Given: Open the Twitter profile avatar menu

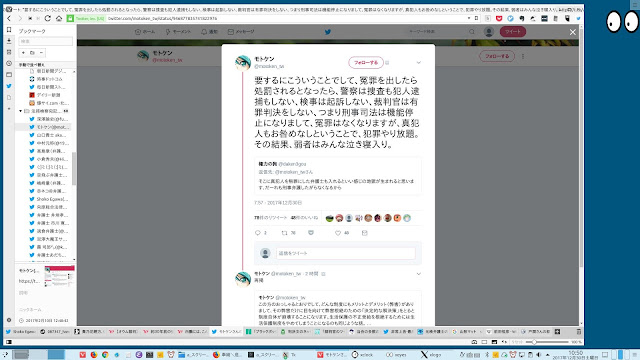Looking at the screenshot, I should click(x=489, y=31).
